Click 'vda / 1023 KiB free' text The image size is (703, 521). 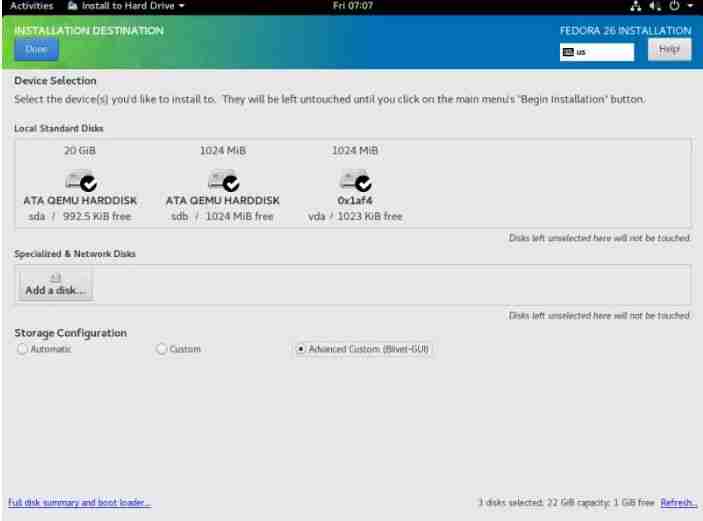(355, 216)
